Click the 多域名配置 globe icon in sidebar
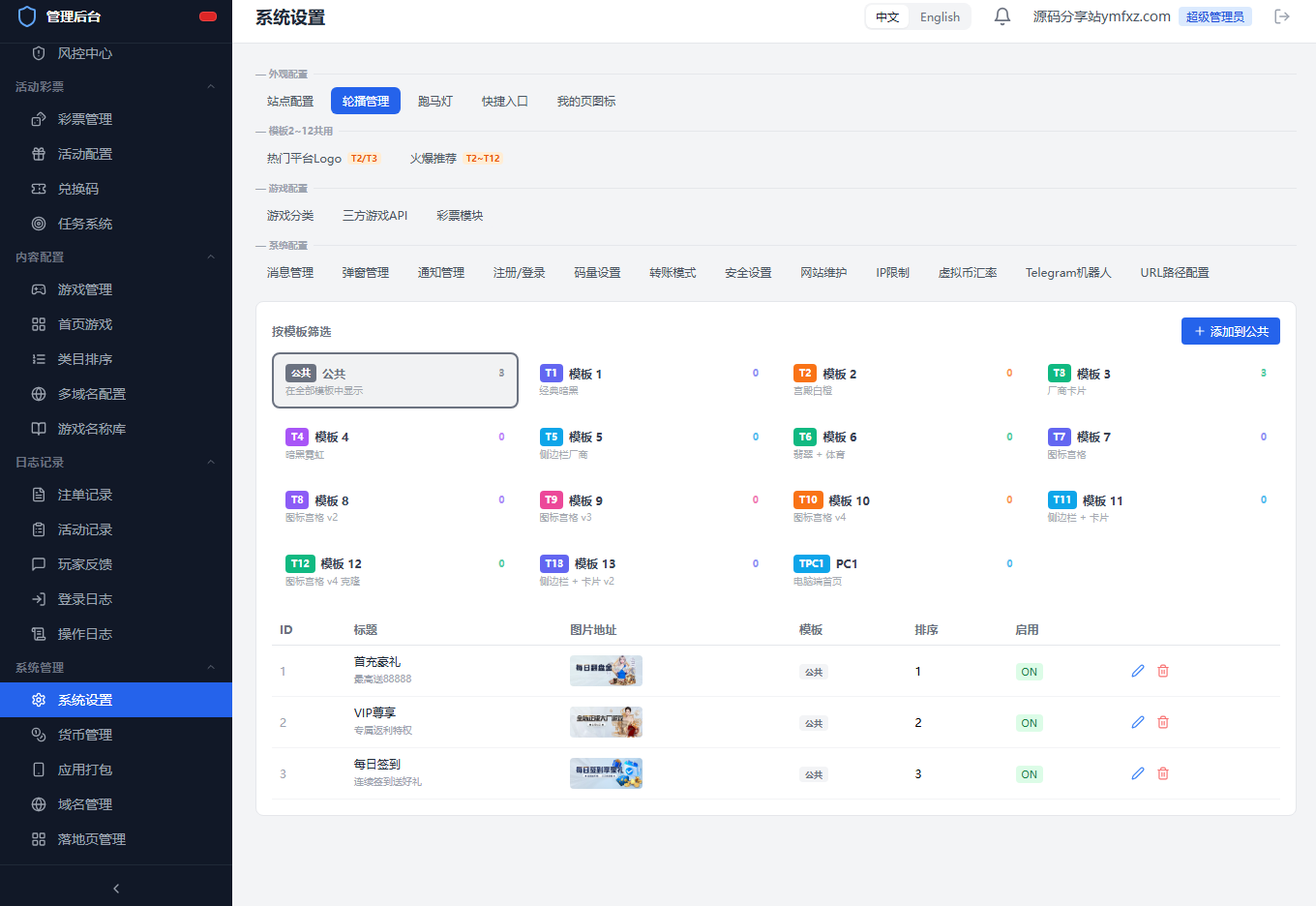The image size is (1316, 906). [x=39, y=394]
